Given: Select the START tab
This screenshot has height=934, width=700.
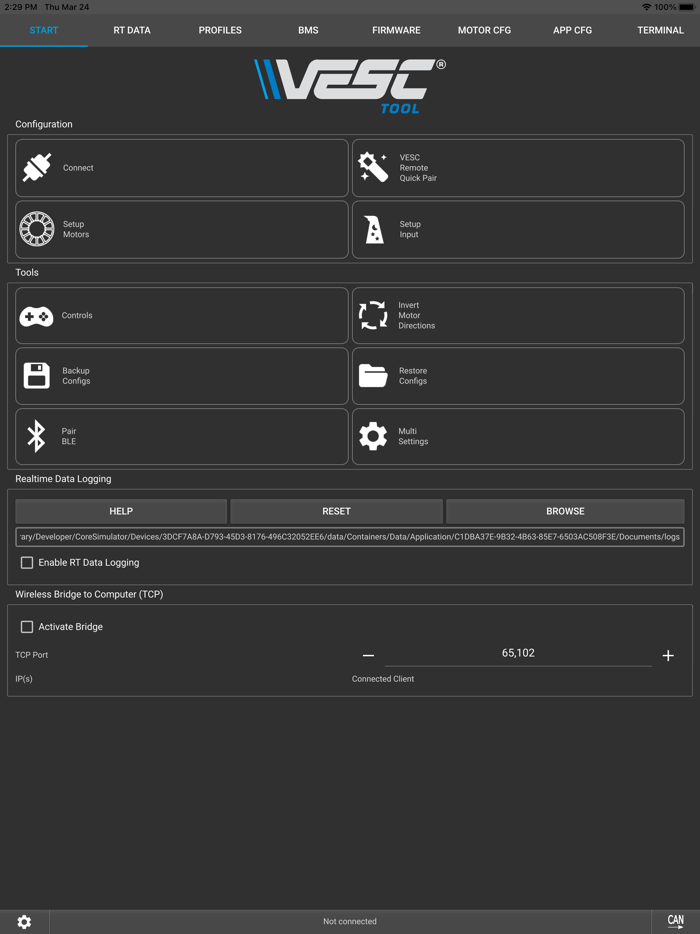Looking at the screenshot, I should coord(44,30).
